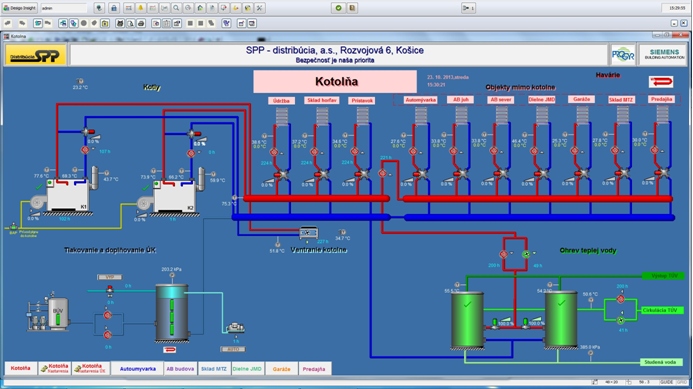Screen dimensions: 693x389
Task: Select the magnifier search toolbar icon
Action: click(176, 8)
